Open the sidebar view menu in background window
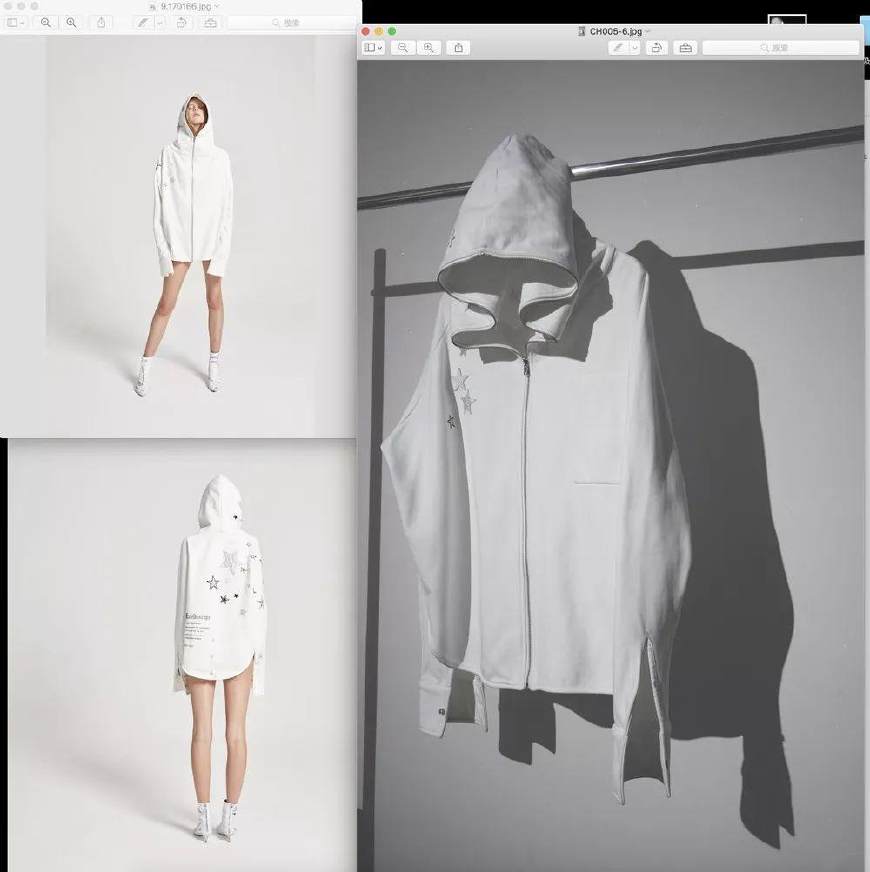The image size is (870, 872). pyautogui.click(x=16, y=22)
